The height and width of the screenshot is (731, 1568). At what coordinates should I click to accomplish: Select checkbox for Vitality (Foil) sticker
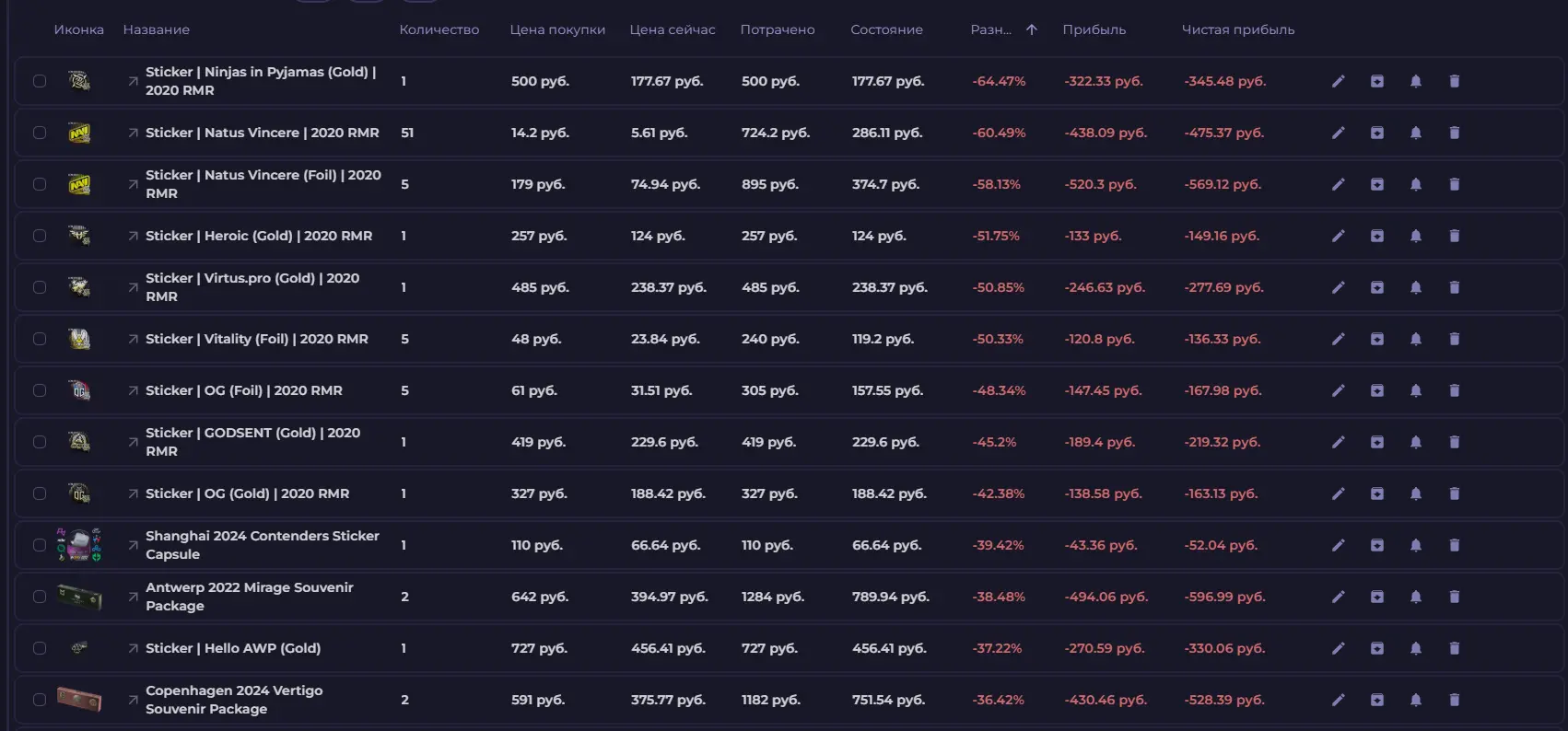click(x=40, y=339)
